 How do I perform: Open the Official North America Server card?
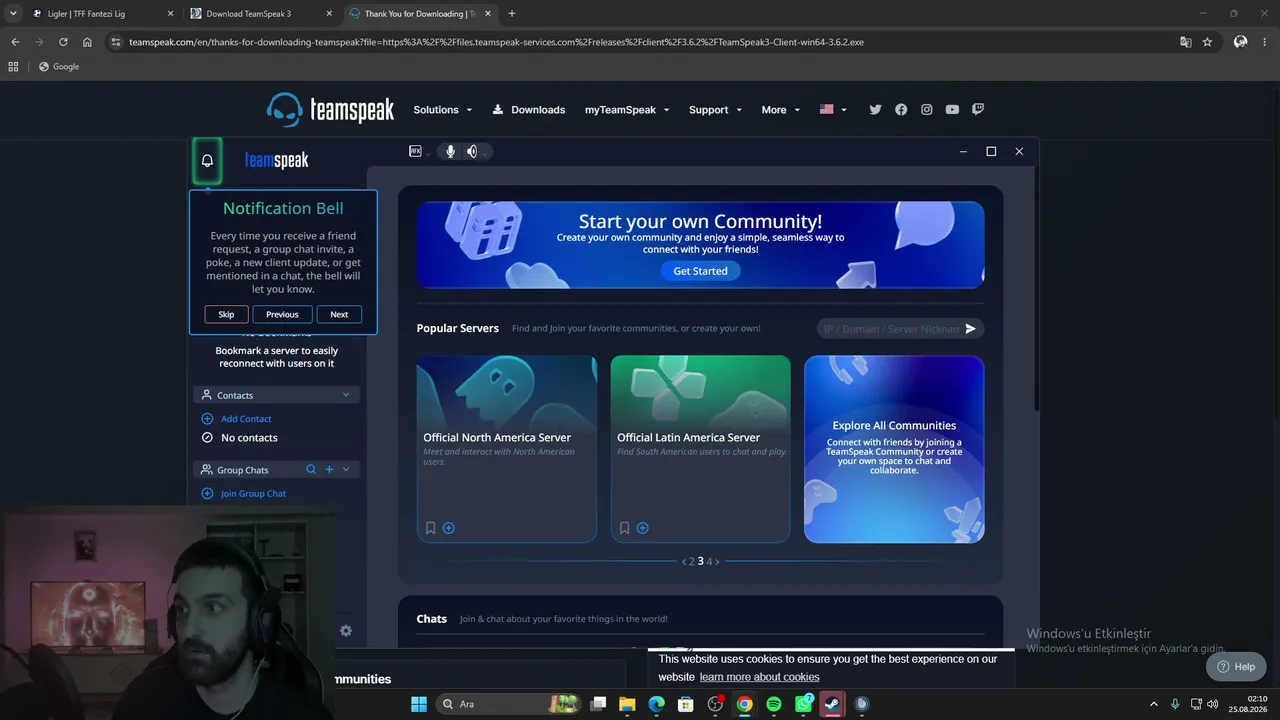tap(506, 449)
